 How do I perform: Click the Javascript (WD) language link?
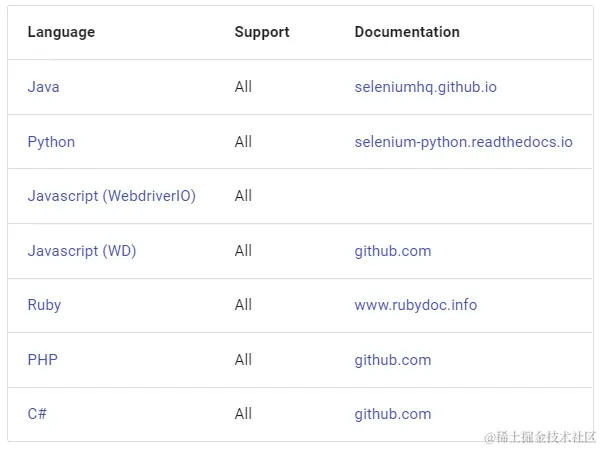(x=81, y=251)
